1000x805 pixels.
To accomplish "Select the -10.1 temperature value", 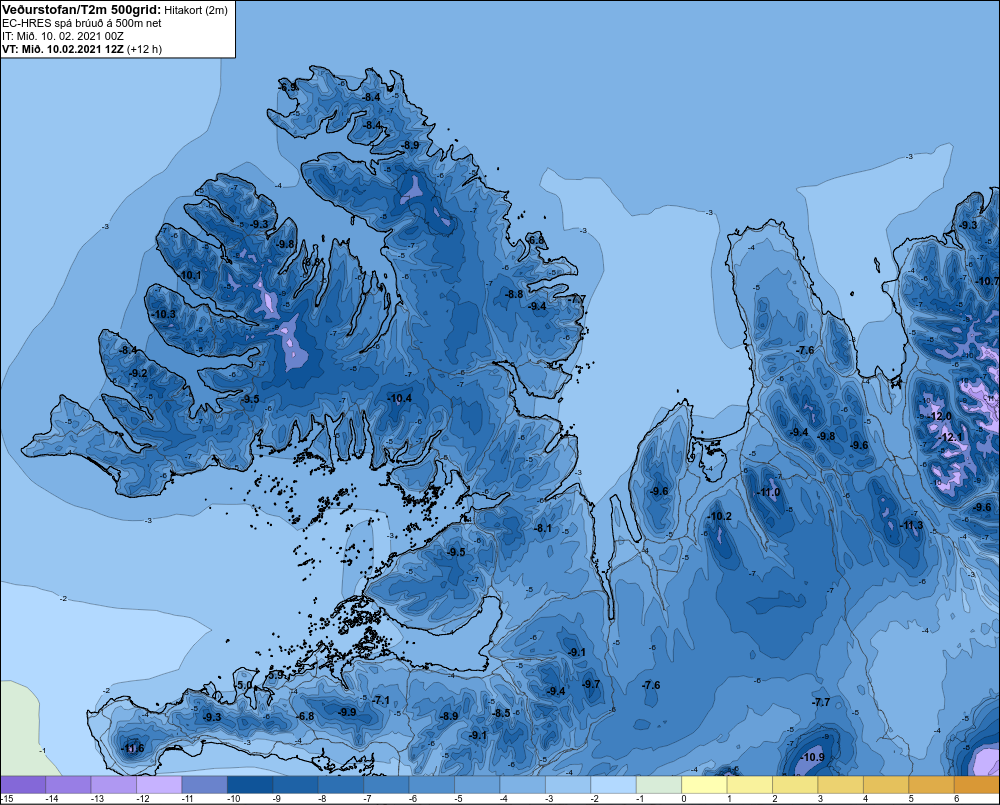I will pyautogui.click(x=190, y=275).
